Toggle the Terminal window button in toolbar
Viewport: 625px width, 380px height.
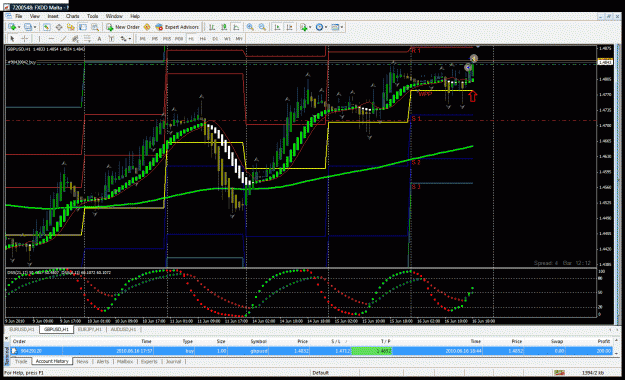pos(83,27)
